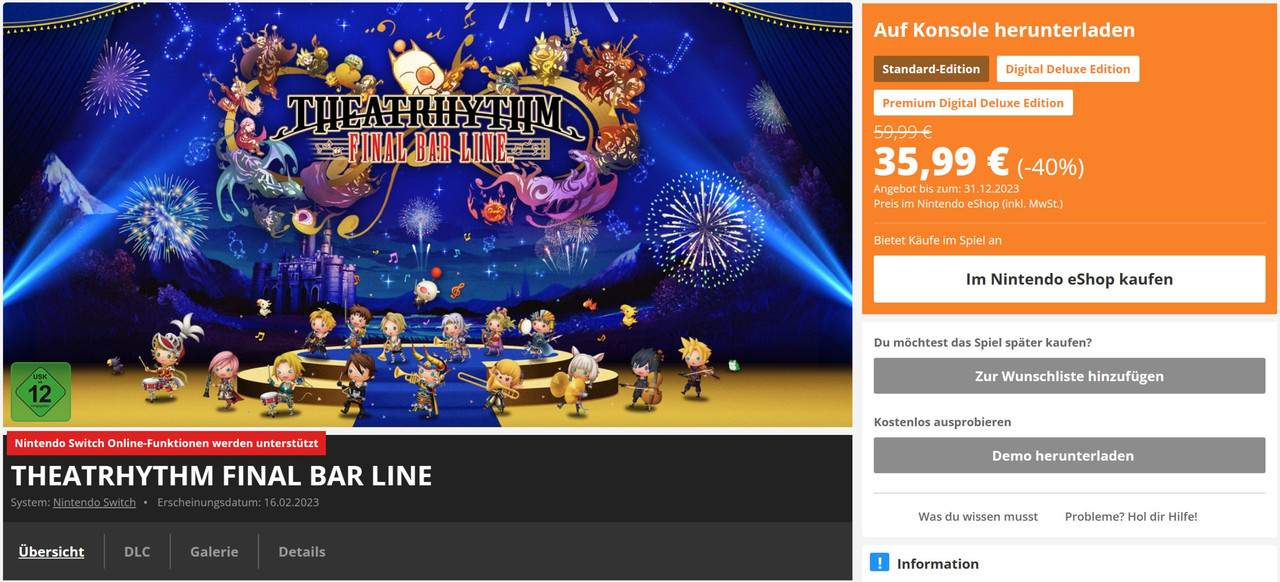Click the Probleme? Hol dir Hilfe! link

(x=1131, y=516)
